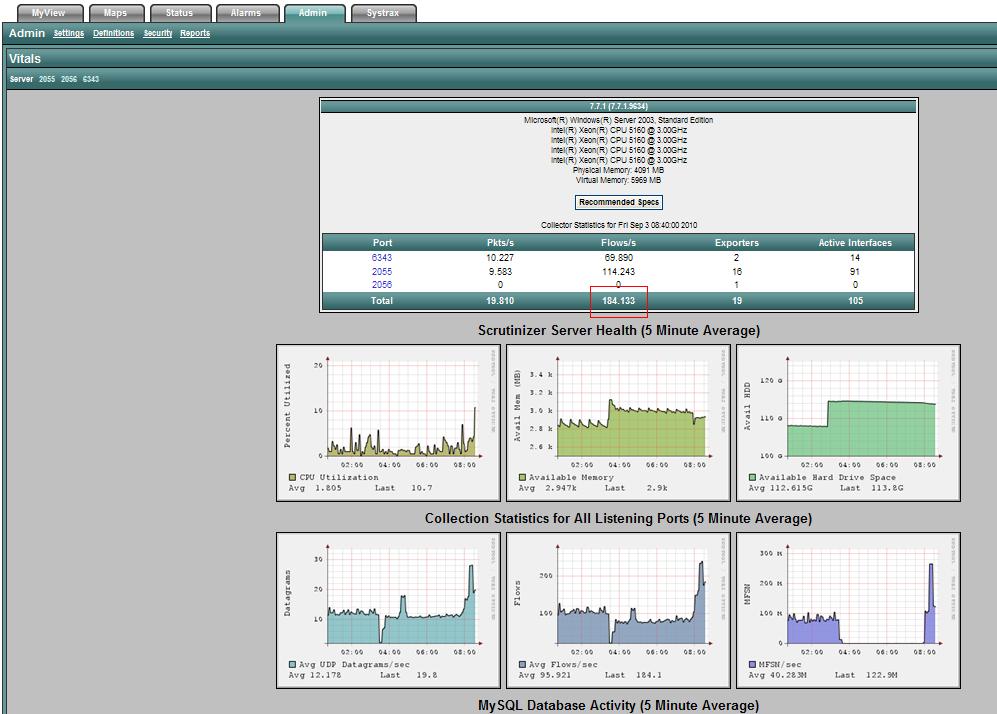Click the Recommended Specs button
Image resolution: width=997 pixels, height=714 pixels.
tap(619, 202)
